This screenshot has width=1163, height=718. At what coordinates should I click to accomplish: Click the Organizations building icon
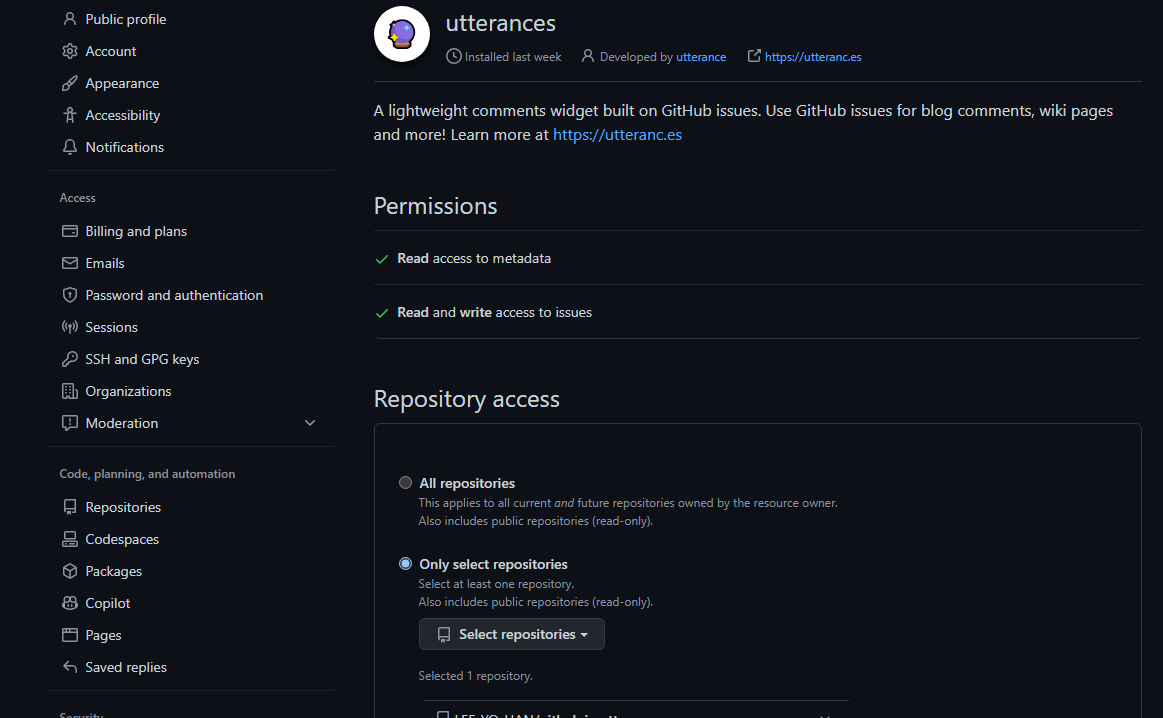(x=70, y=391)
